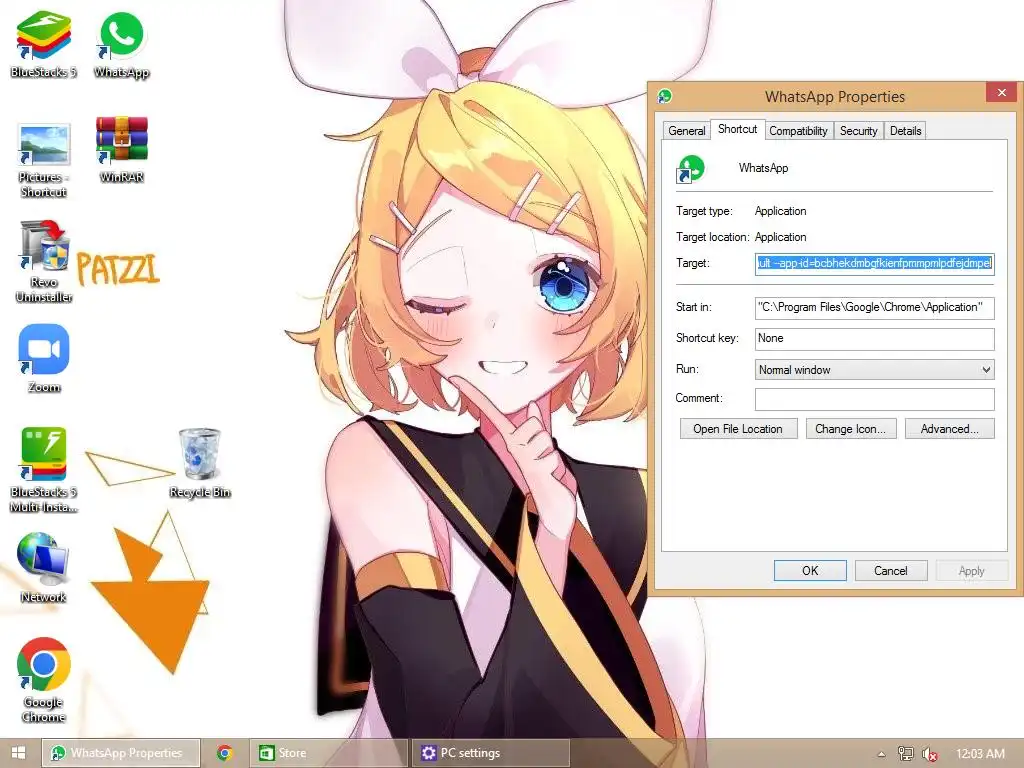Select the WinRAR desktop icon

click(x=121, y=150)
